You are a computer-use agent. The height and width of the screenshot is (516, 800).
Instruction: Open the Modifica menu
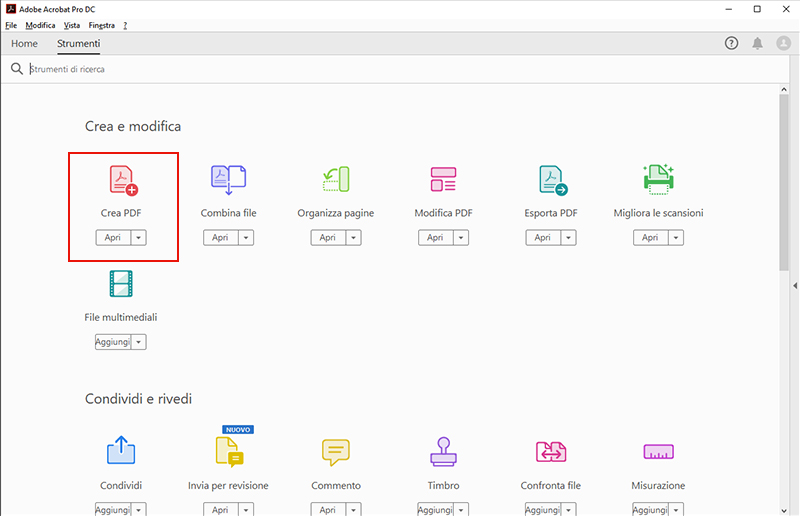[x=40, y=25]
